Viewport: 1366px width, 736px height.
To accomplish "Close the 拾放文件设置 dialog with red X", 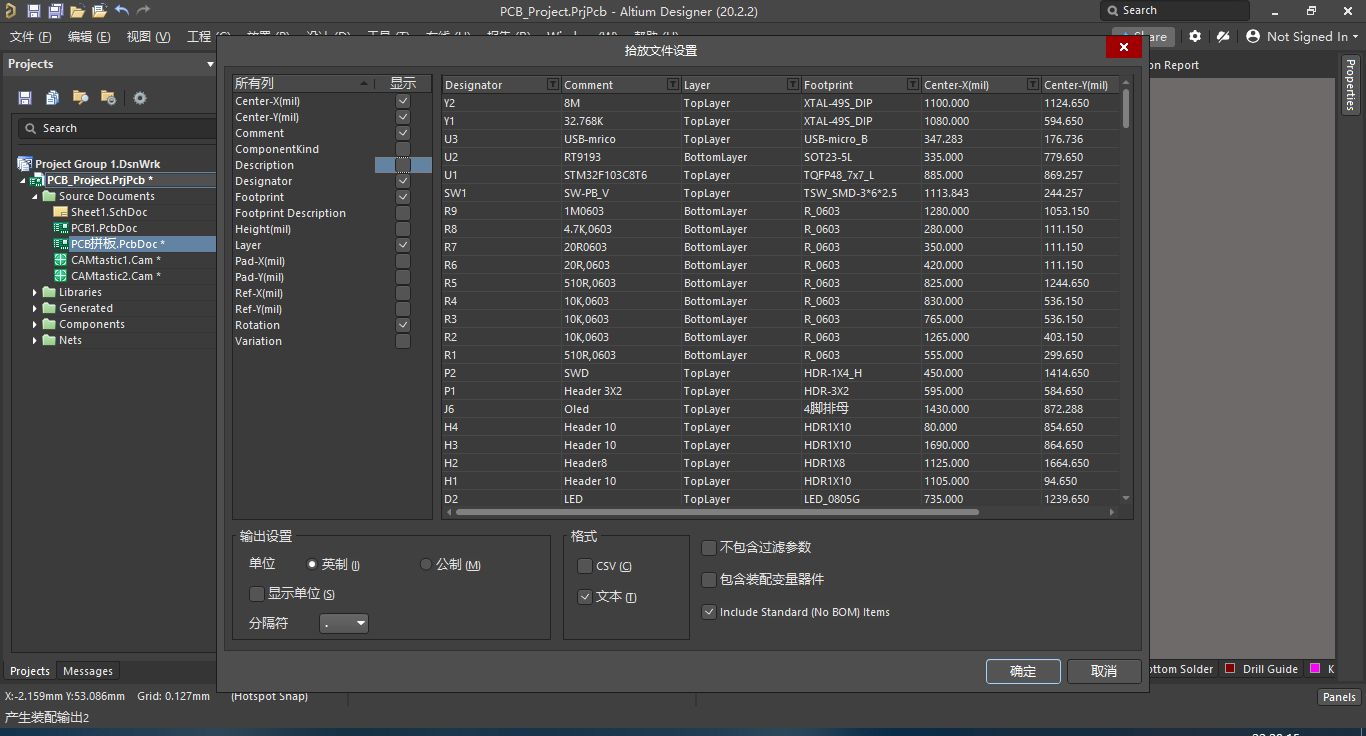I will pyautogui.click(x=1124, y=47).
